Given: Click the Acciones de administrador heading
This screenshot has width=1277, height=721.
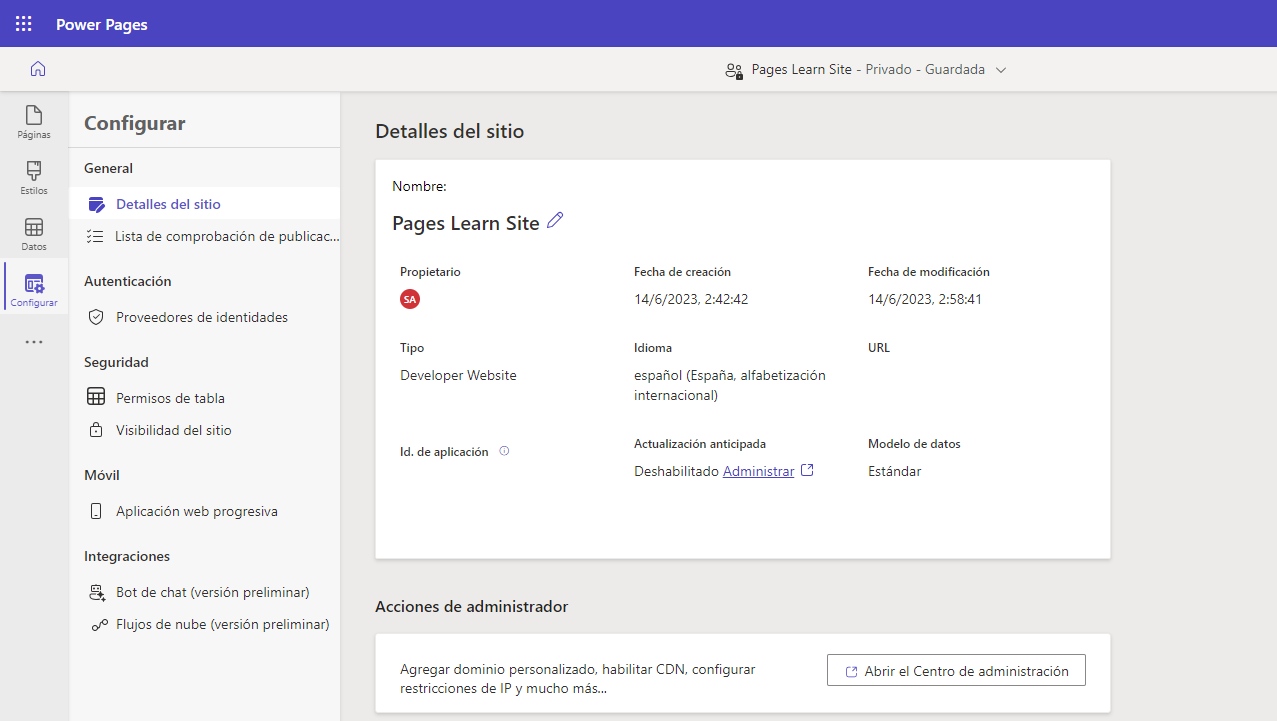Looking at the screenshot, I should point(471,607).
